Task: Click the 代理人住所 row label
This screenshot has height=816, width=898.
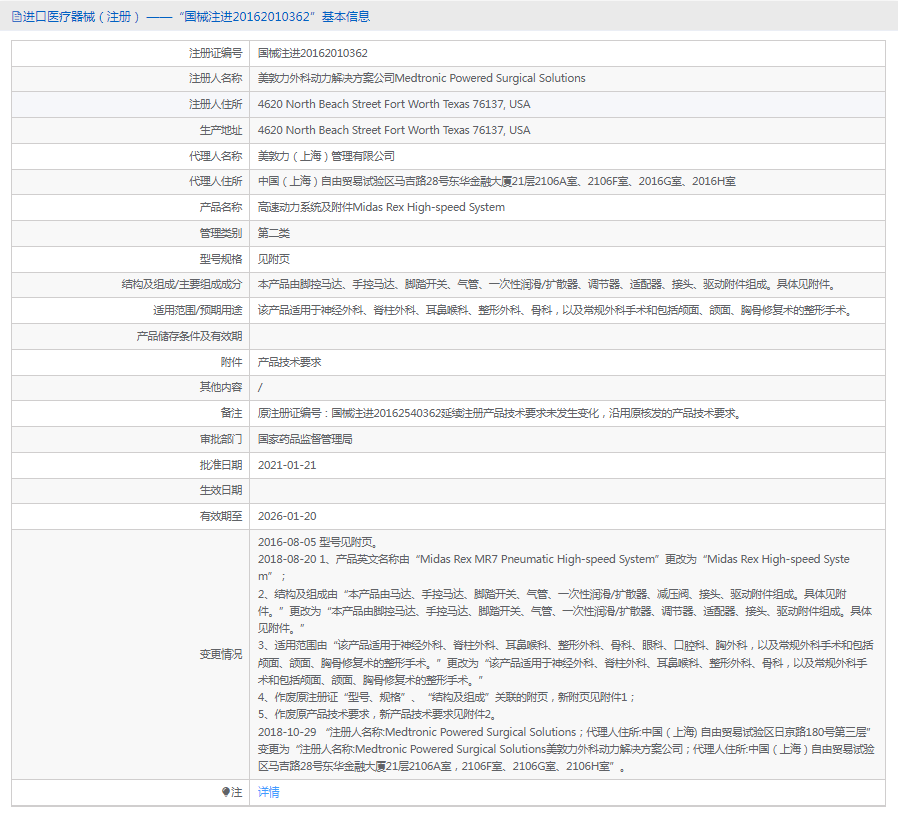Action: coord(216,182)
